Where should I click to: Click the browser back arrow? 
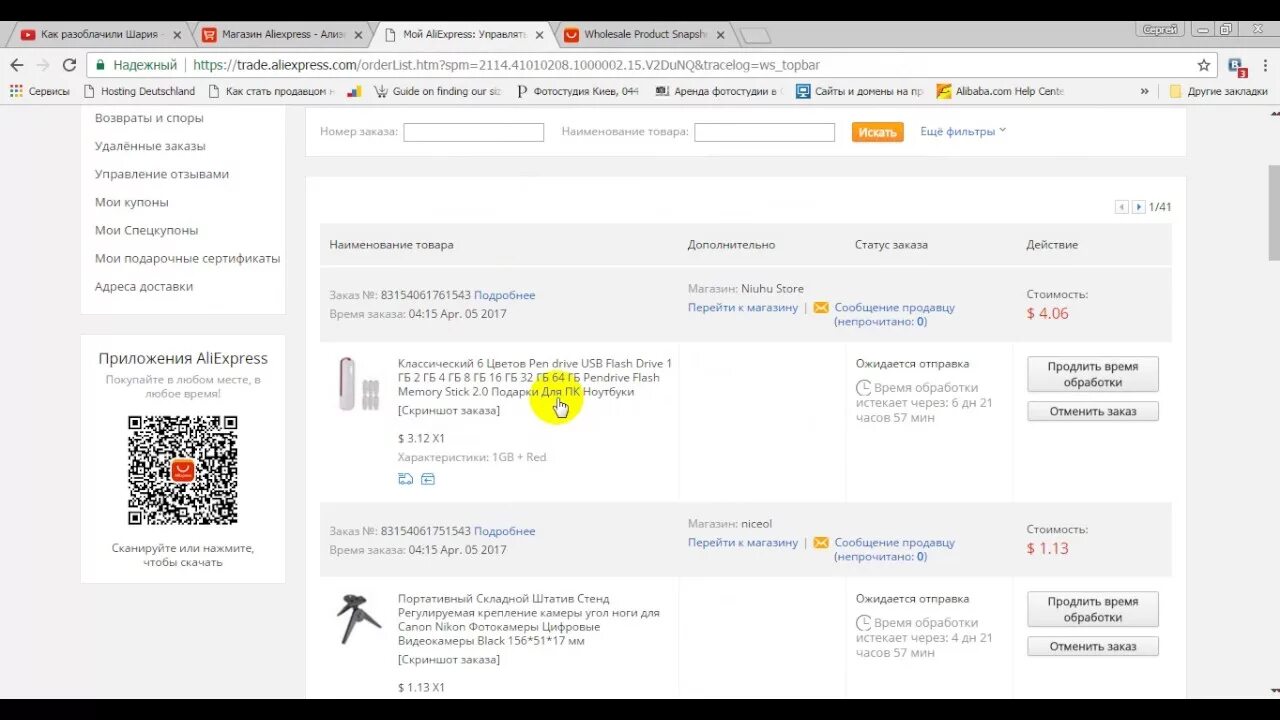pos(17,65)
